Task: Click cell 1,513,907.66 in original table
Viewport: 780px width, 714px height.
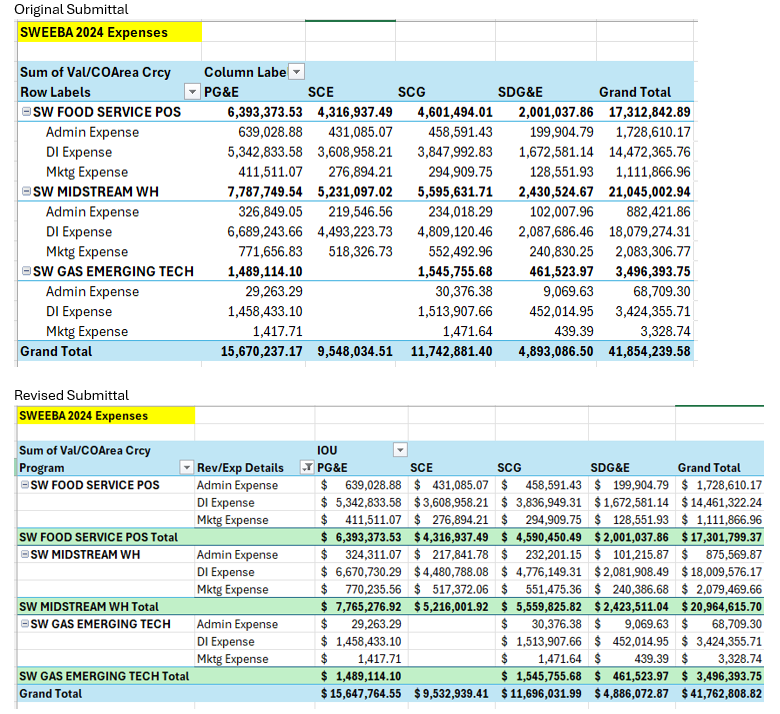Action: tap(455, 311)
